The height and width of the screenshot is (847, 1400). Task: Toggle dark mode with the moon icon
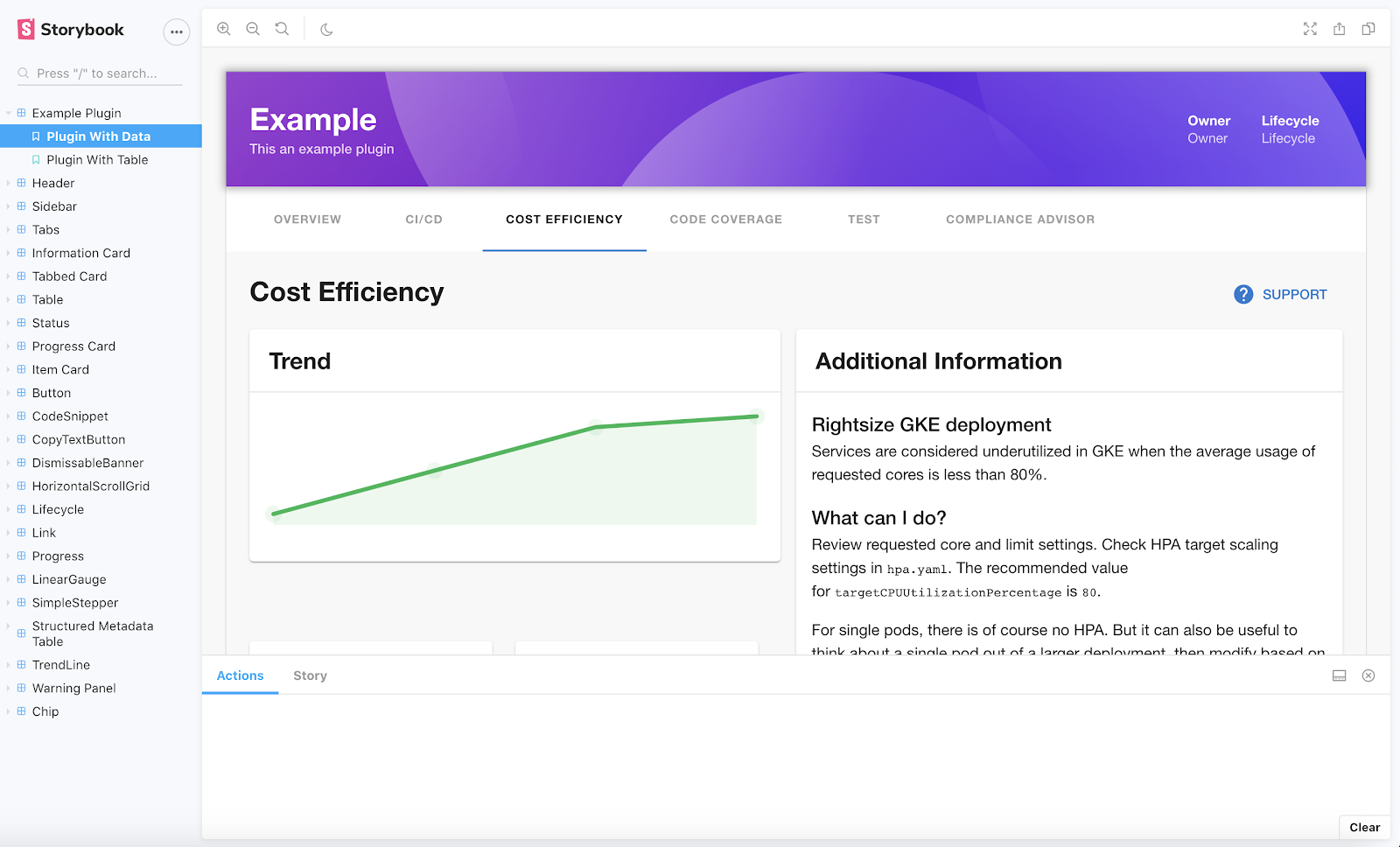(x=326, y=29)
